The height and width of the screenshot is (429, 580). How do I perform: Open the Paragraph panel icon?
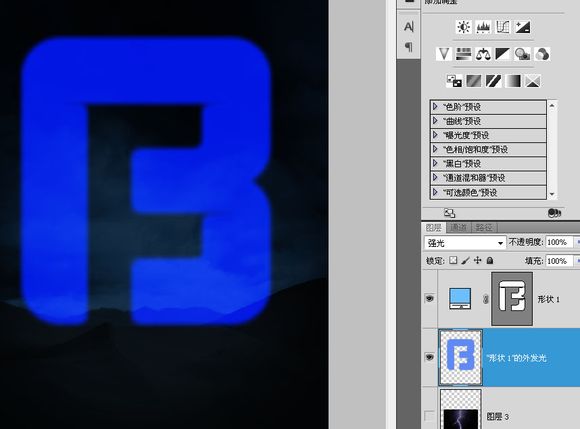pos(408,47)
